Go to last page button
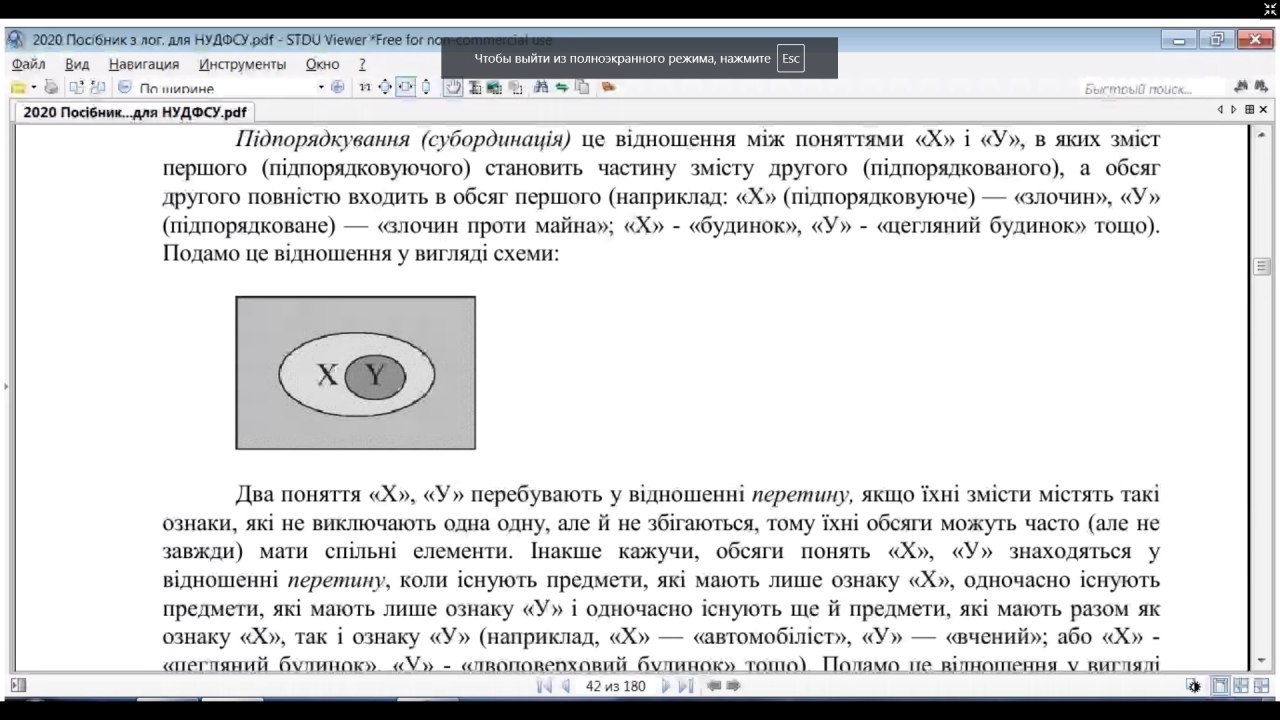Image resolution: width=1280 pixels, height=720 pixels. coord(686,686)
